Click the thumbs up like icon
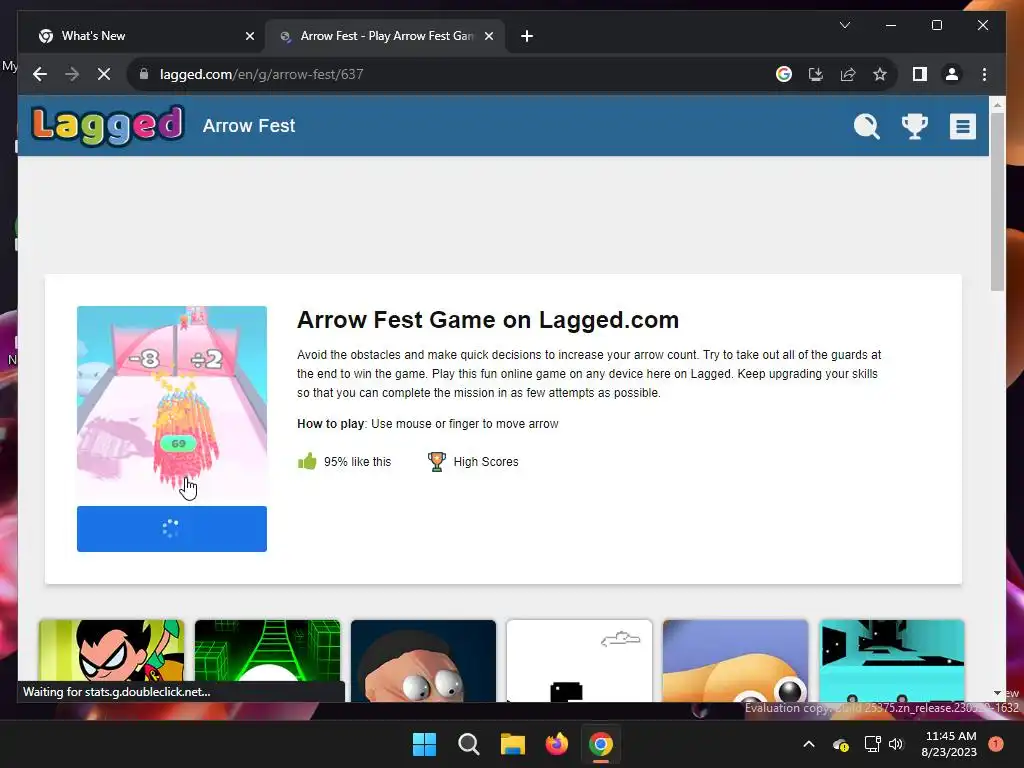Image resolution: width=1024 pixels, height=768 pixels. point(307,461)
